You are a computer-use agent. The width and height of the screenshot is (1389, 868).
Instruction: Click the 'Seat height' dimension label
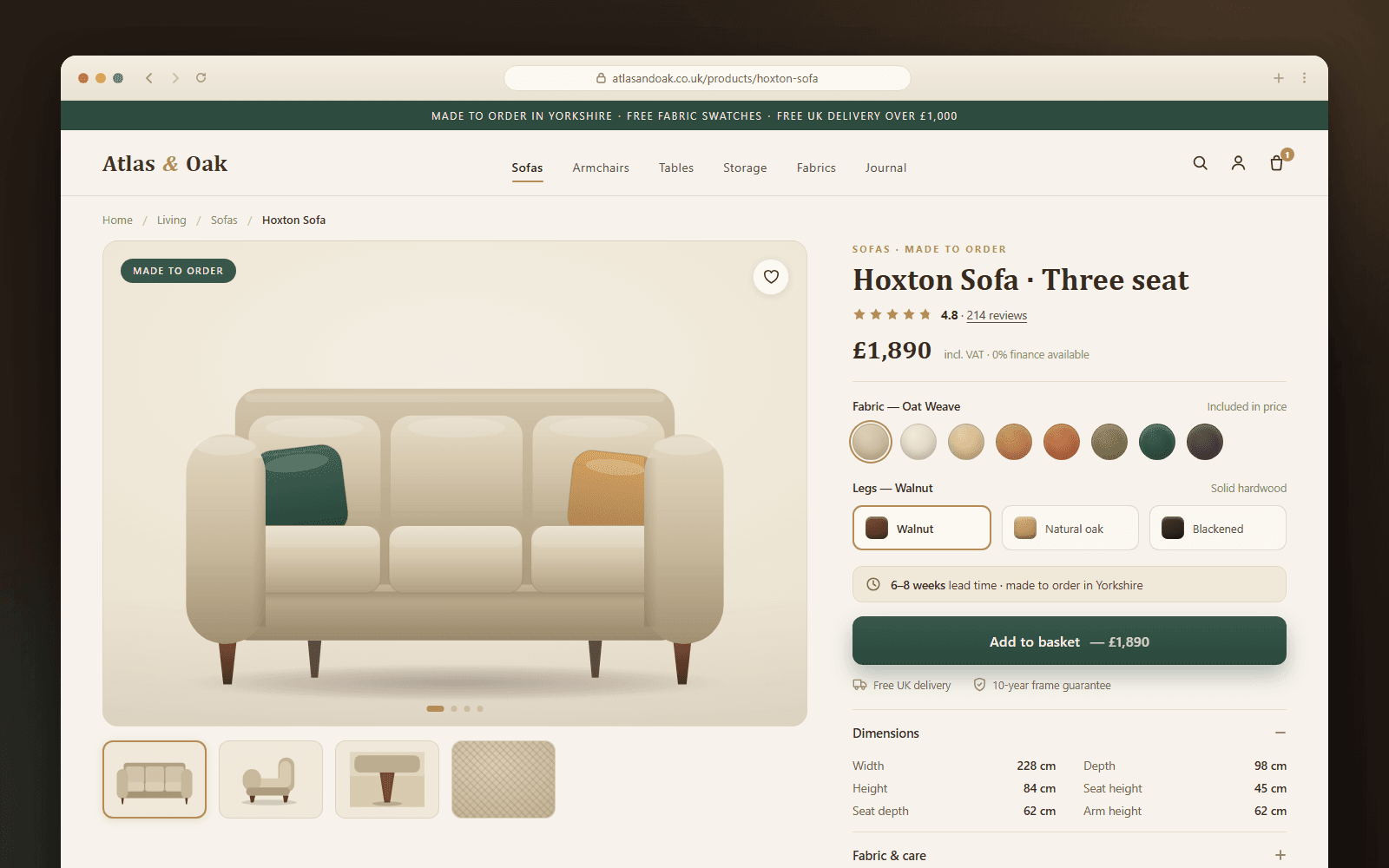[1113, 788]
